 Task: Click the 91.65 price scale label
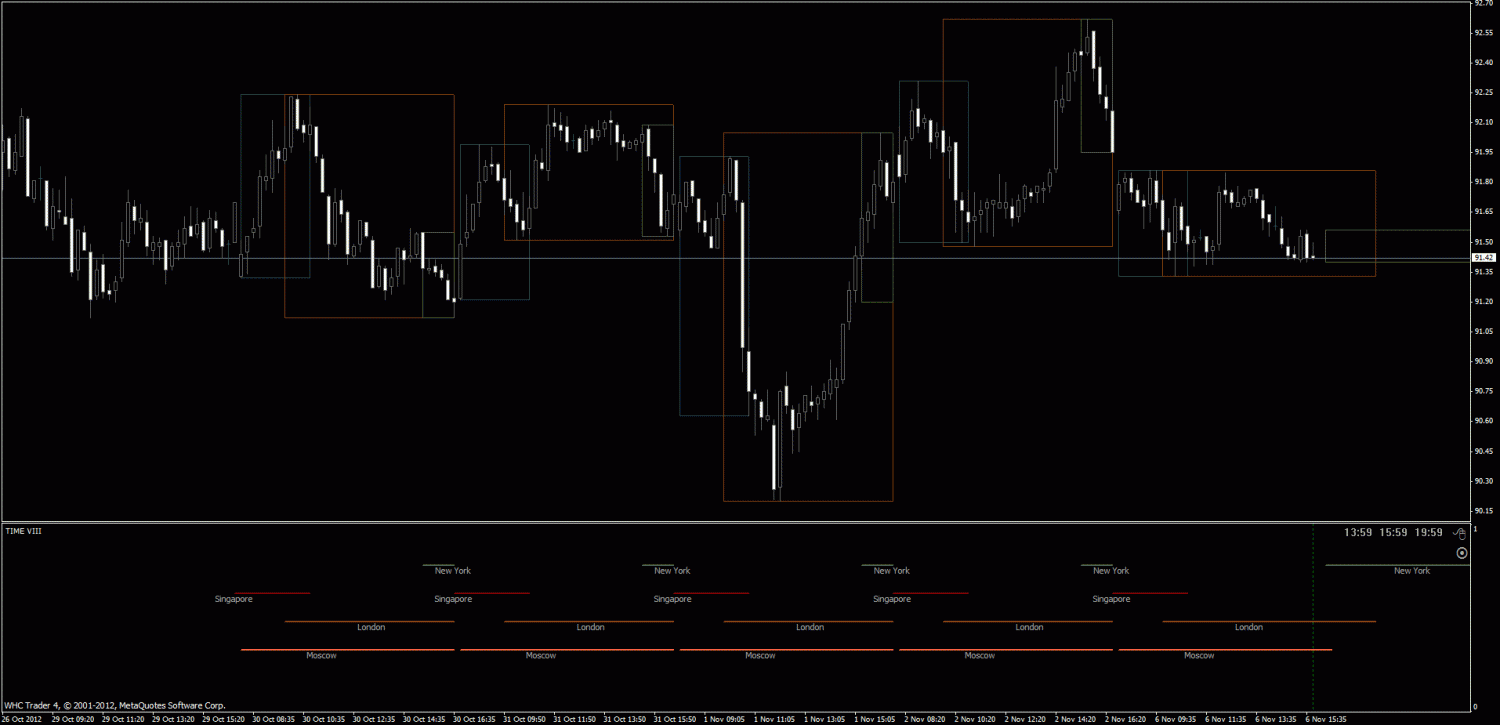[1486, 212]
